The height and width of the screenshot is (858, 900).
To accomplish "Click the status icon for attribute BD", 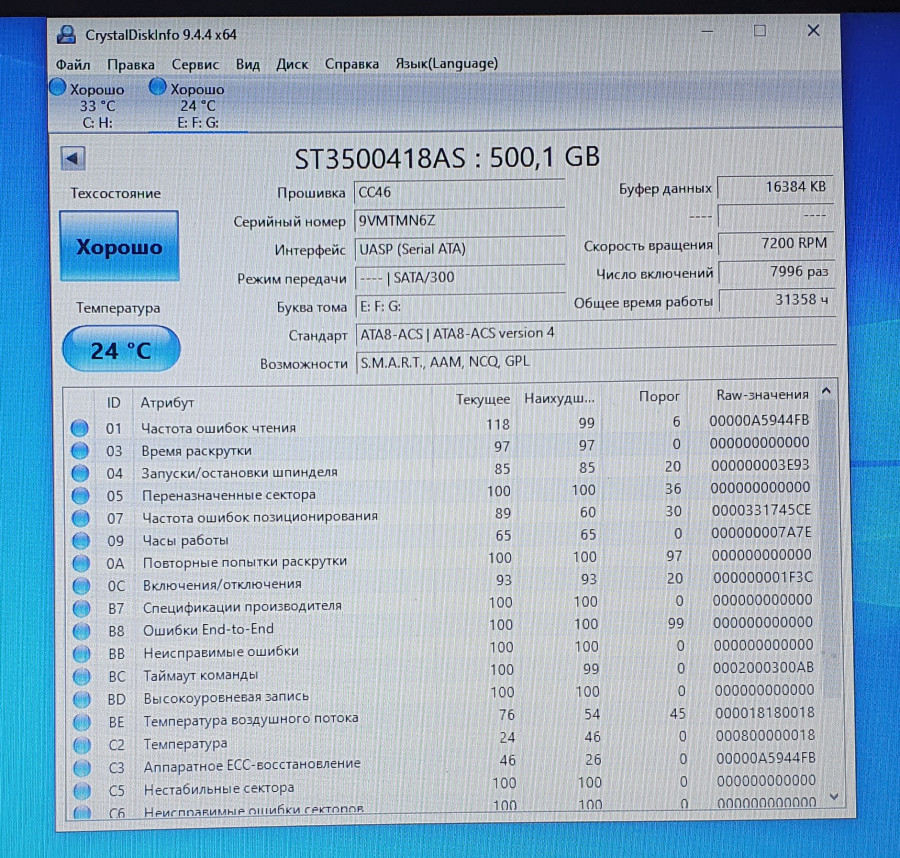I will click(82, 699).
